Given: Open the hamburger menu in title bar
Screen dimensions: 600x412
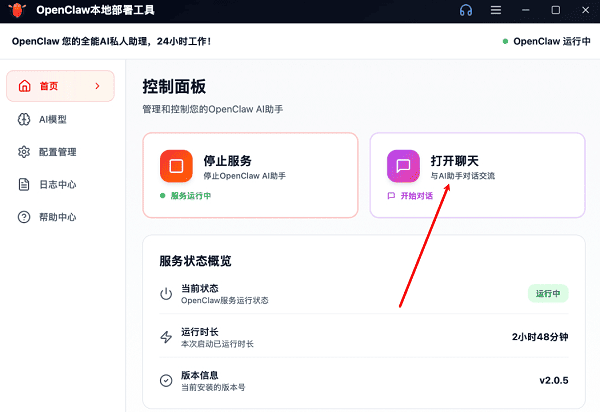Looking at the screenshot, I should tap(496, 10).
